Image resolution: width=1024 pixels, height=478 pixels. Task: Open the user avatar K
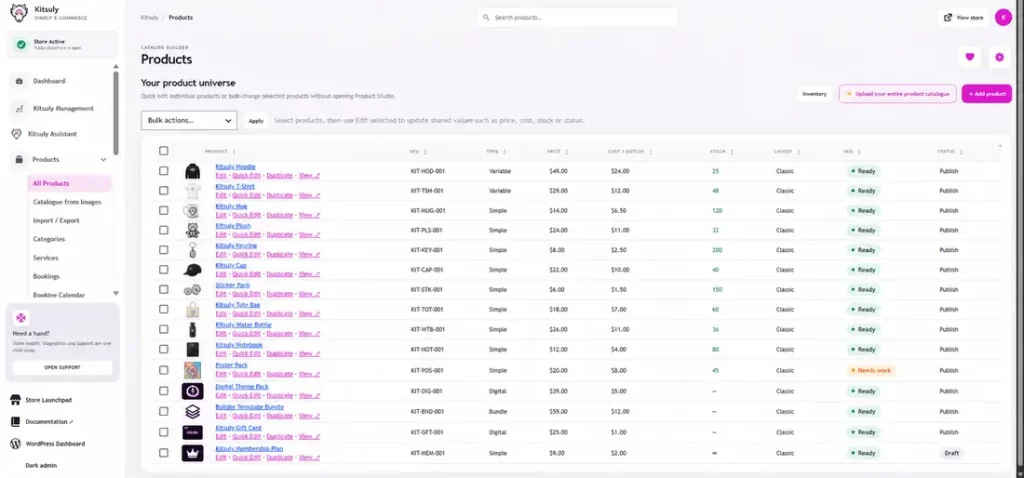[1003, 18]
